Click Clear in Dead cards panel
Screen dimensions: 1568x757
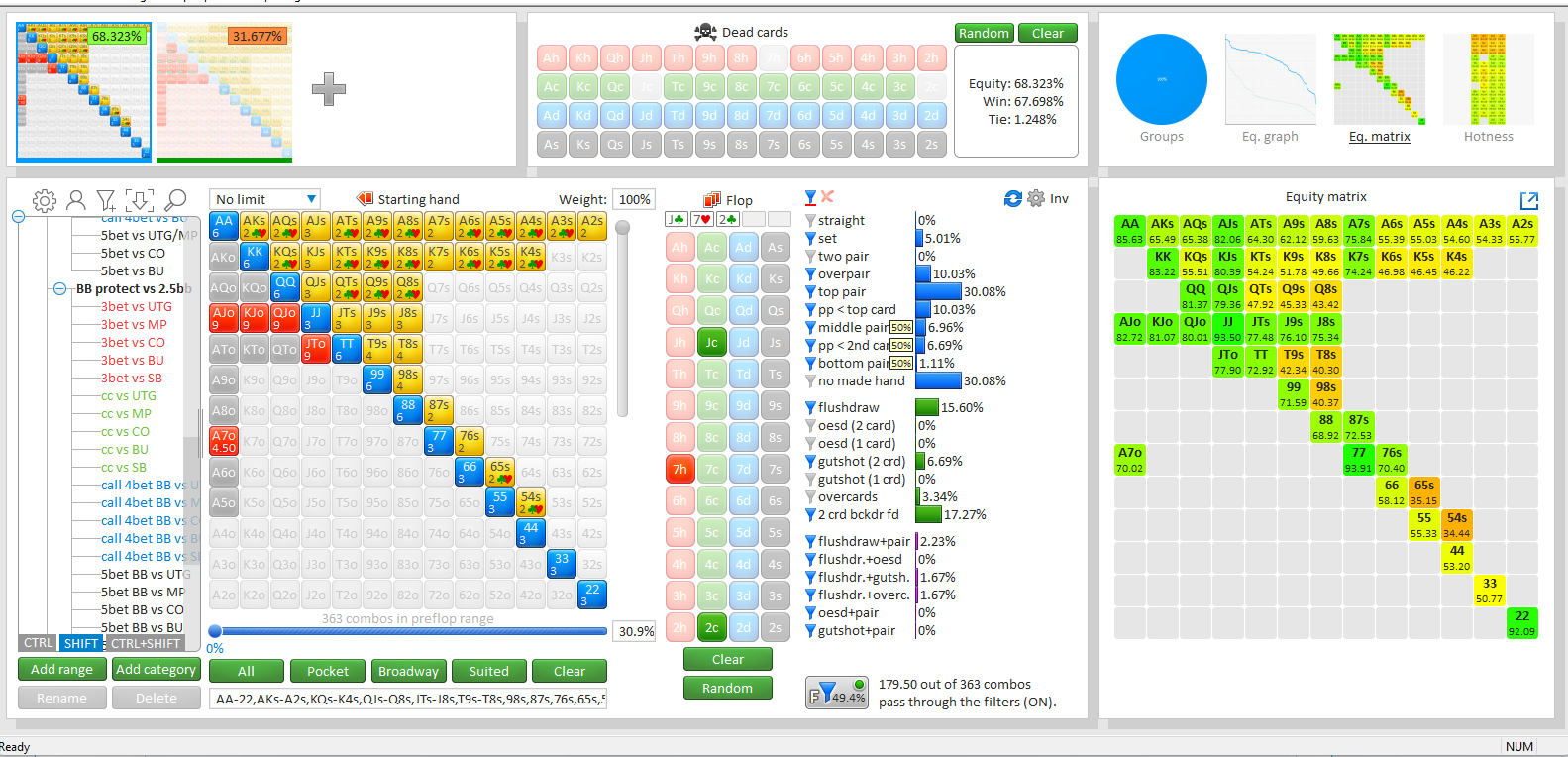[1047, 33]
